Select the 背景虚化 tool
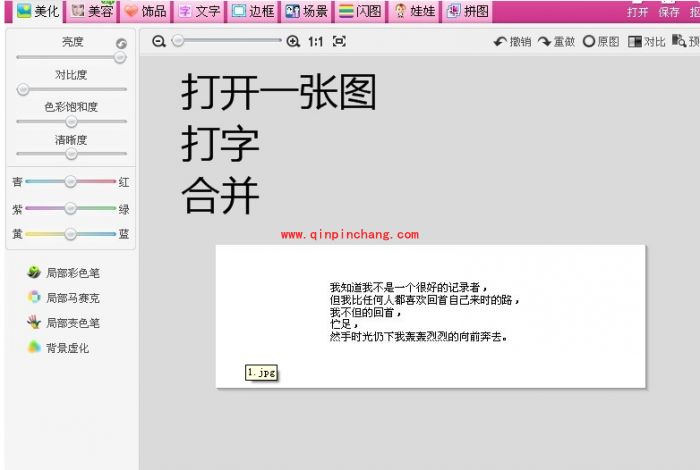700x470 pixels. tap(58, 347)
